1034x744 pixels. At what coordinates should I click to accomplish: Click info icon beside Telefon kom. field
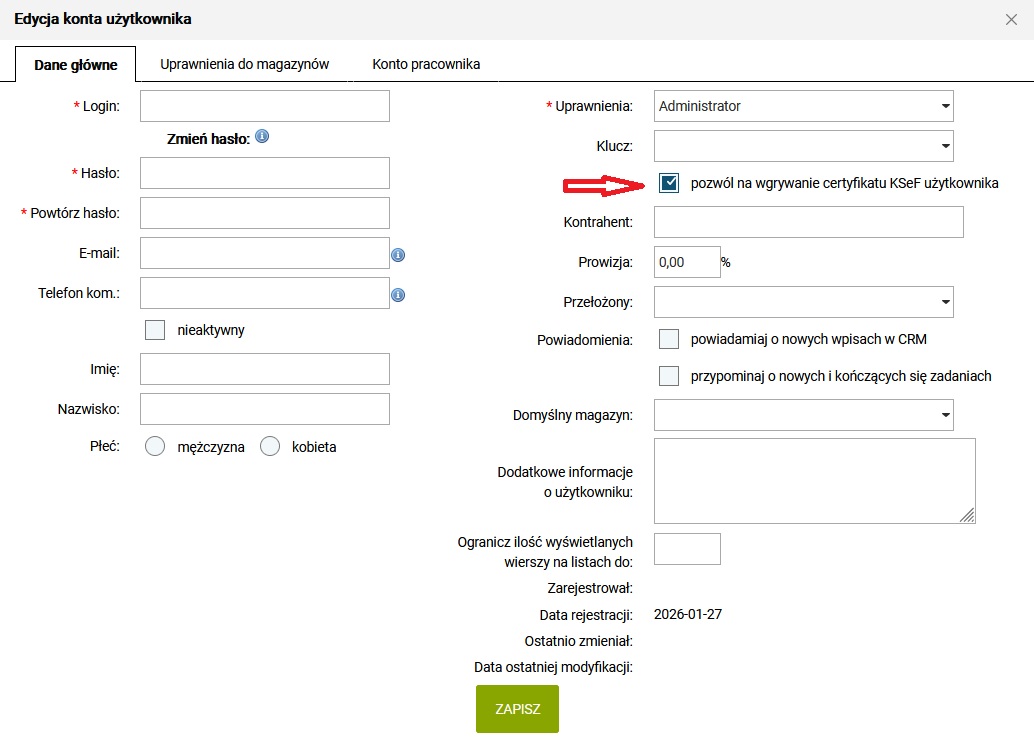coord(398,295)
